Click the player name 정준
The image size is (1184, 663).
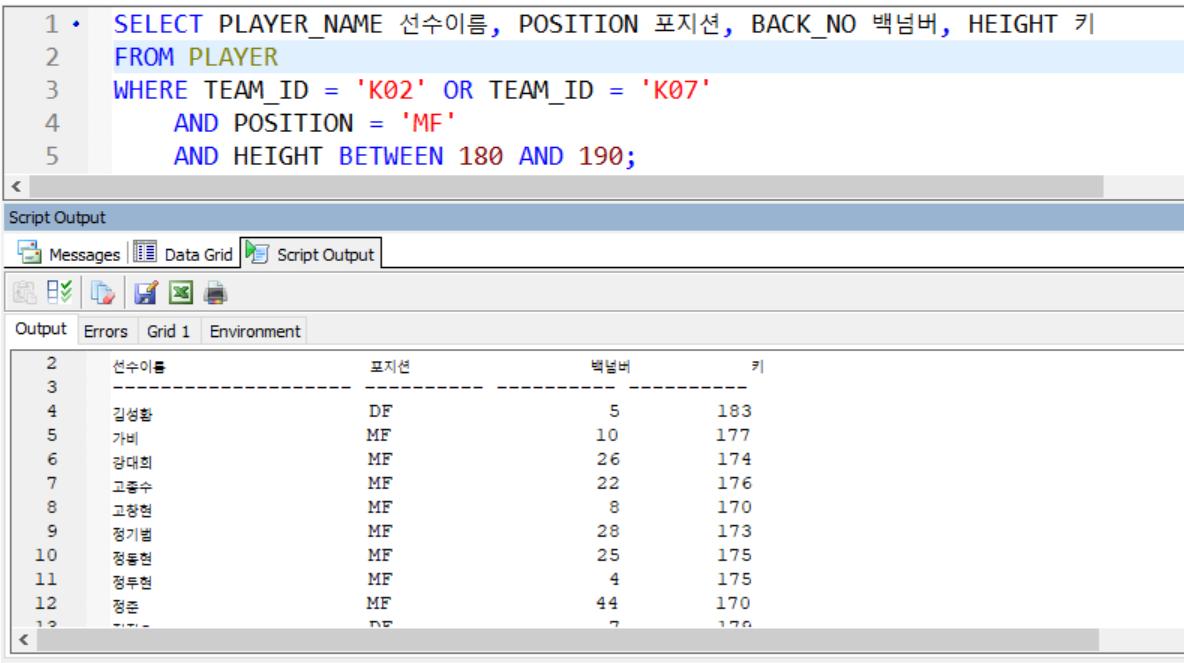[125, 606]
